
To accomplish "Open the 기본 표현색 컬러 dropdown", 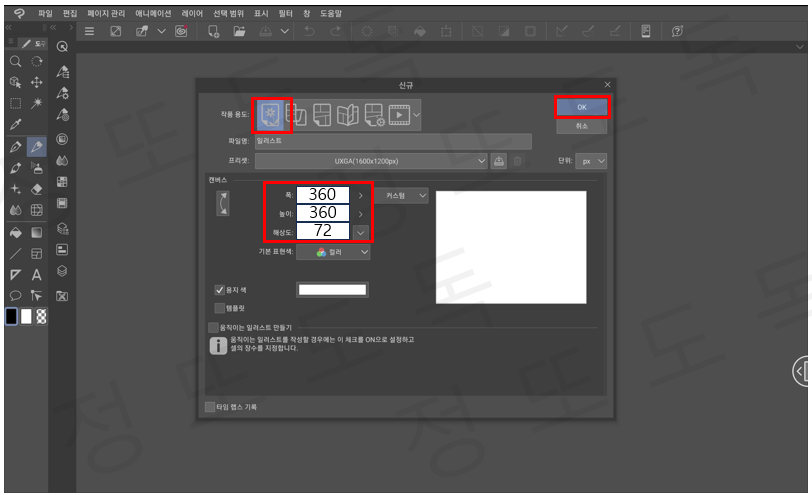I will (x=333, y=252).
